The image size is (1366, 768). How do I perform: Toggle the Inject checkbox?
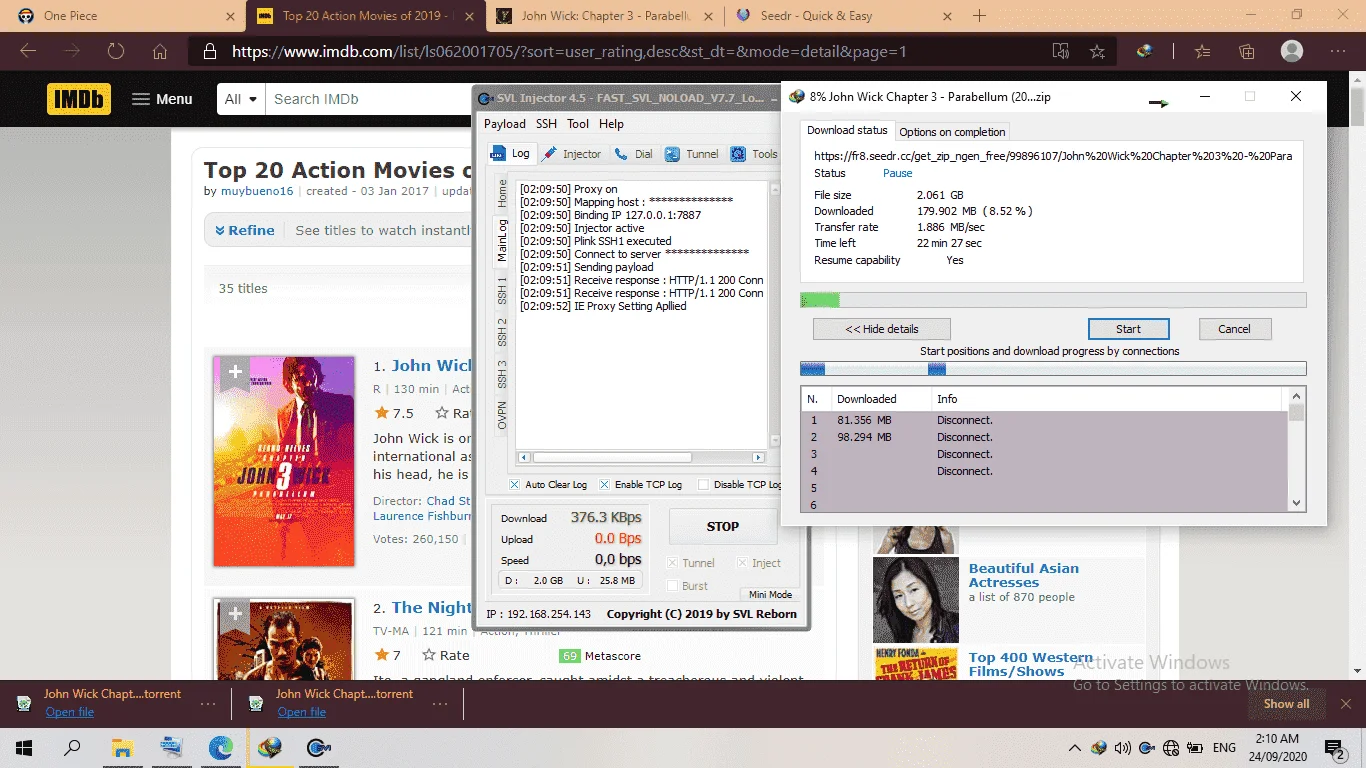[x=743, y=563]
